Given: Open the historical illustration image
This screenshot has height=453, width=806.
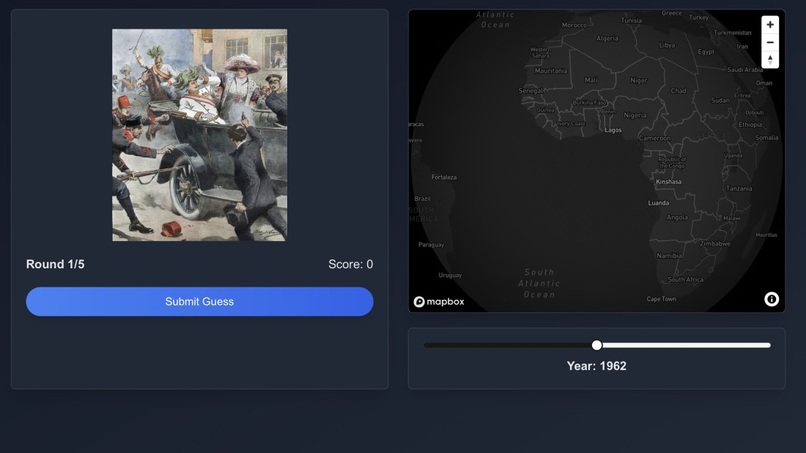Looking at the screenshot, I should pyautogui.click(x=199, y=135).
